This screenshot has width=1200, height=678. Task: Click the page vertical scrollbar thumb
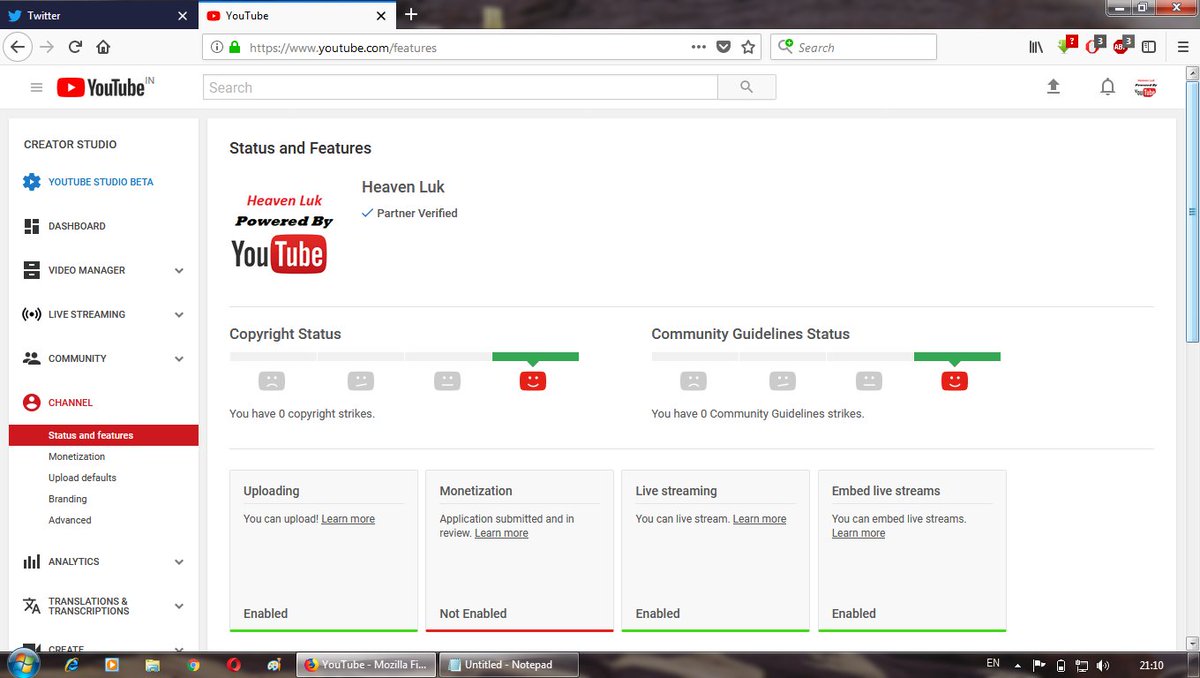click(1191, 211)
